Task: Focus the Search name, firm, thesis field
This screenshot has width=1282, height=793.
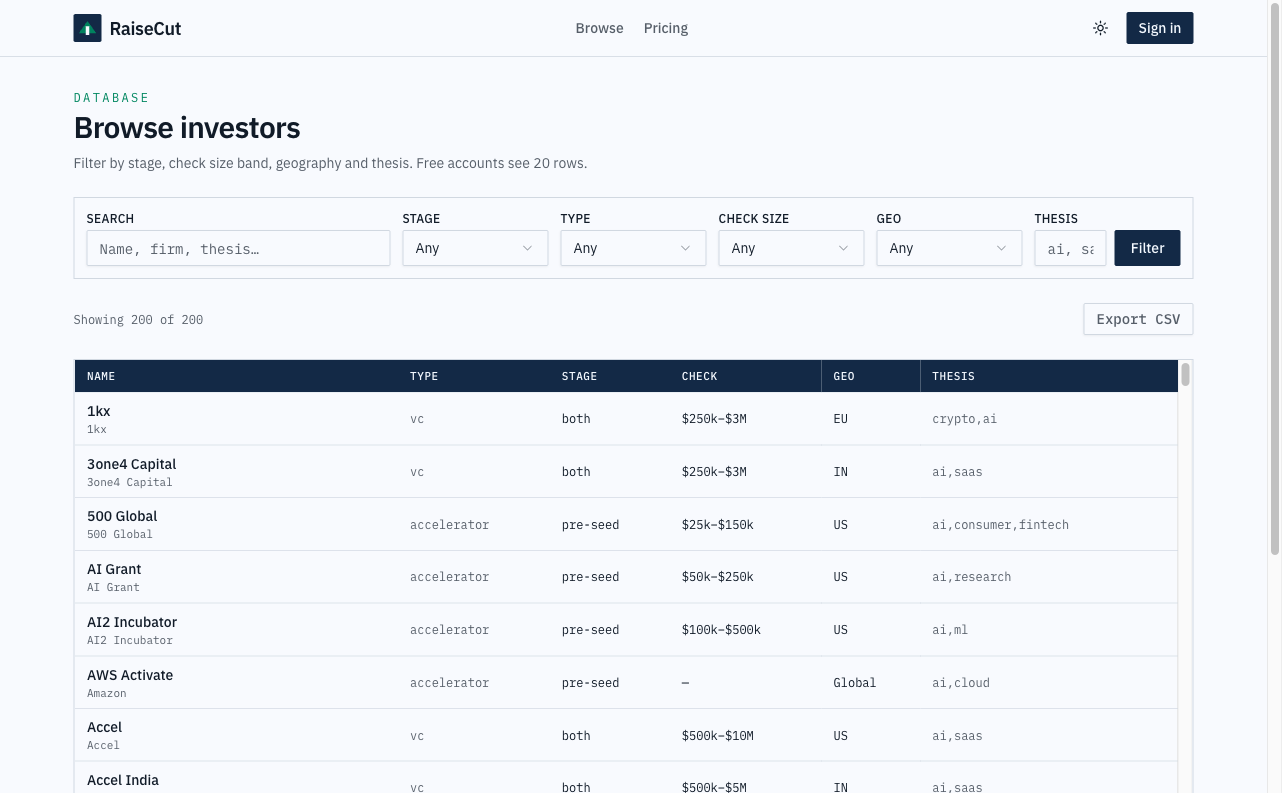Action: pyautogui.click(x=238, y=248)
